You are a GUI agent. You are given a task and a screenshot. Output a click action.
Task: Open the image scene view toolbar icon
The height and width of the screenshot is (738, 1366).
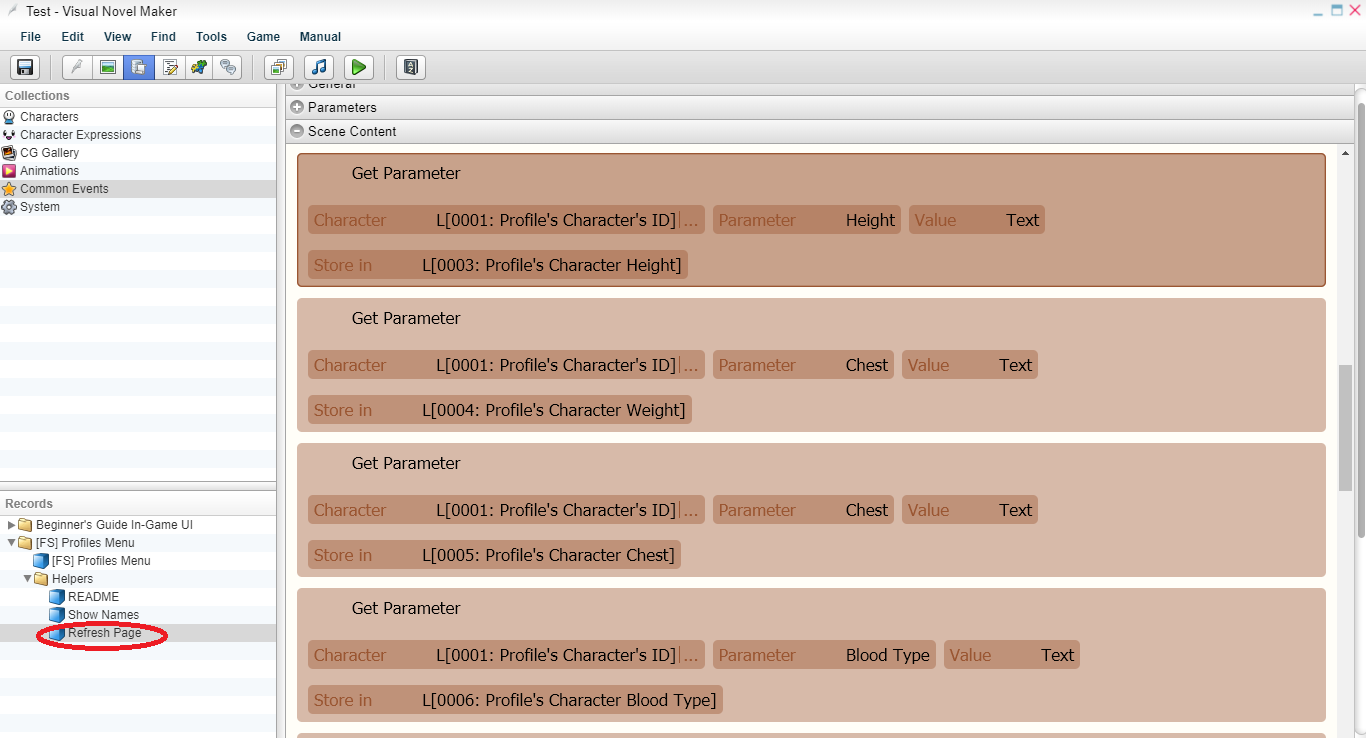(108, 67)
